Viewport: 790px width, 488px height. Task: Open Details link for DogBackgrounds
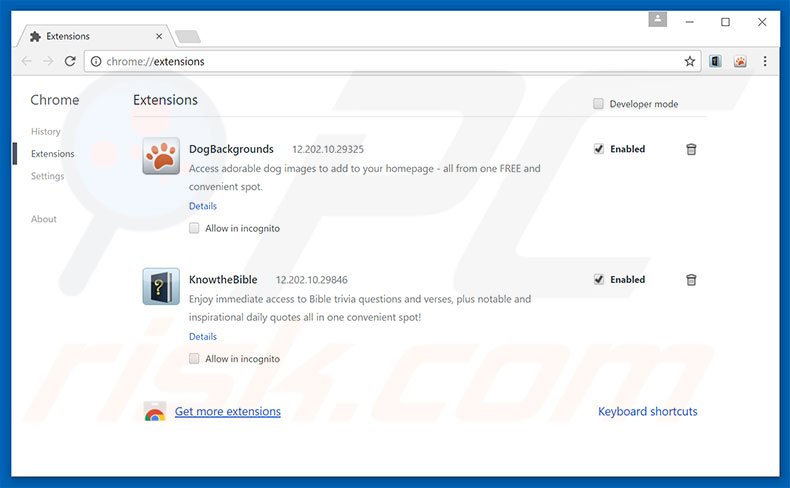coord(203,206)
